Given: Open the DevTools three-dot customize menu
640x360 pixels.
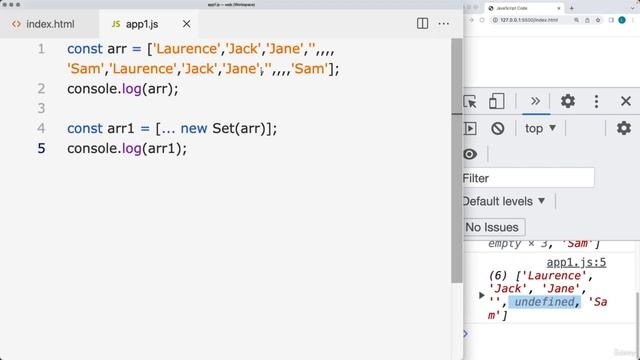Looking at the screenshot, I should click(x=596, y=101).
